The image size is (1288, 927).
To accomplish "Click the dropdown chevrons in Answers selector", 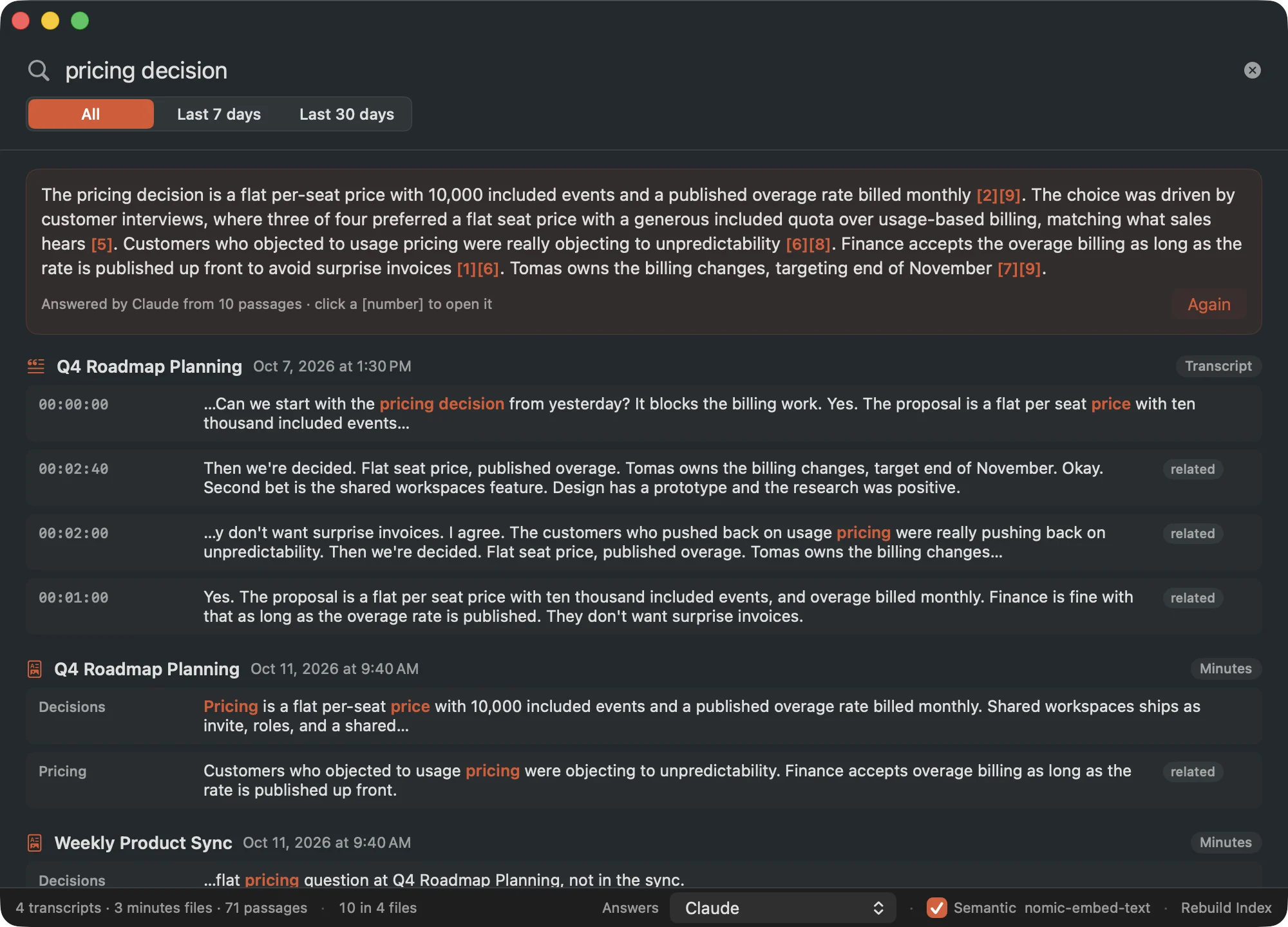I will [x=878, y=908].
